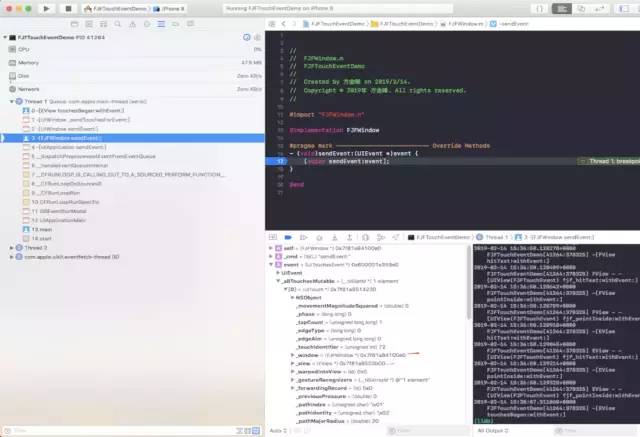Expand the self variable row
Image resolution: width=640 pixels, height=437 pixels.
pyautogui.click(x=271, y=248)
